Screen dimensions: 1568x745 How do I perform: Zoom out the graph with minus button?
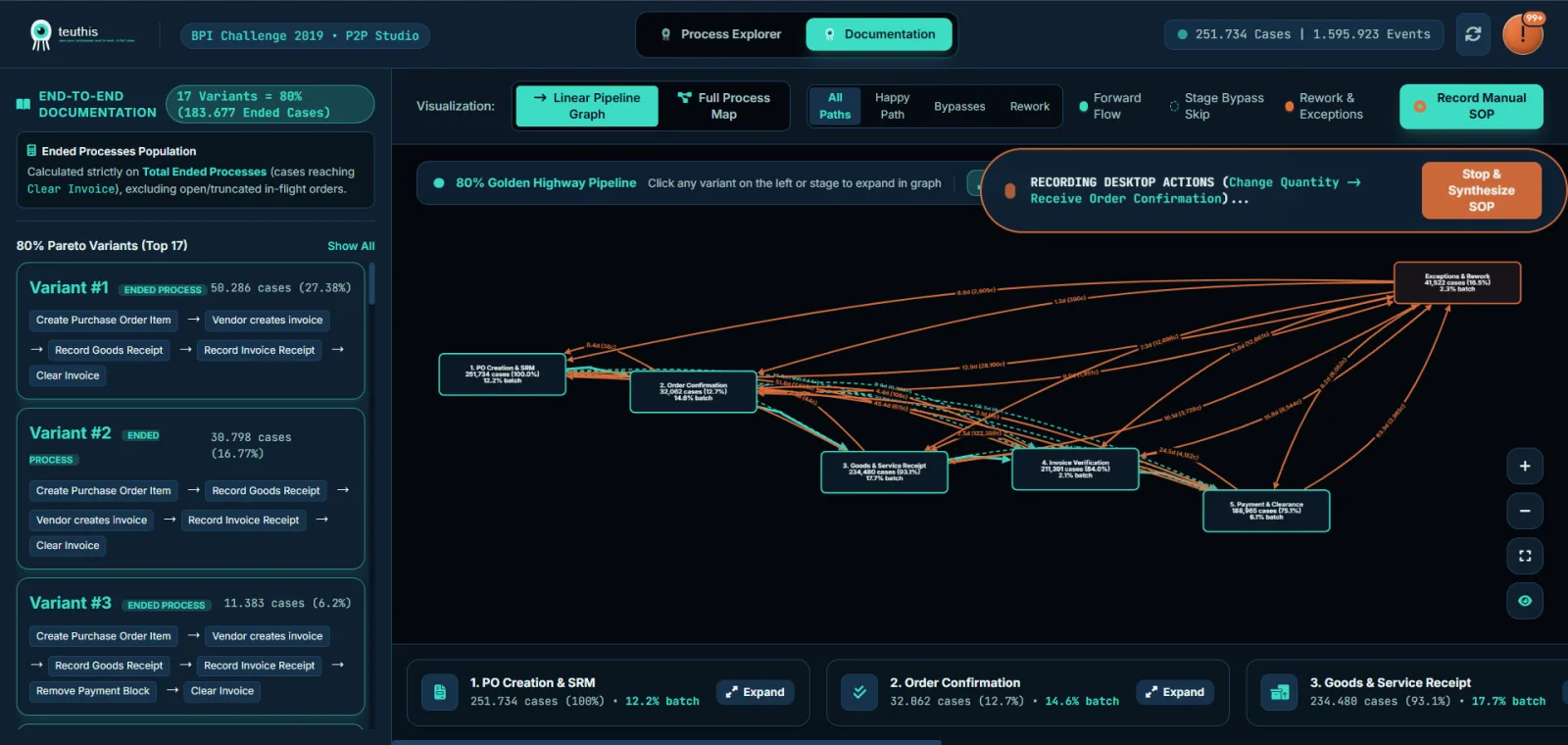pos(1525,511)
